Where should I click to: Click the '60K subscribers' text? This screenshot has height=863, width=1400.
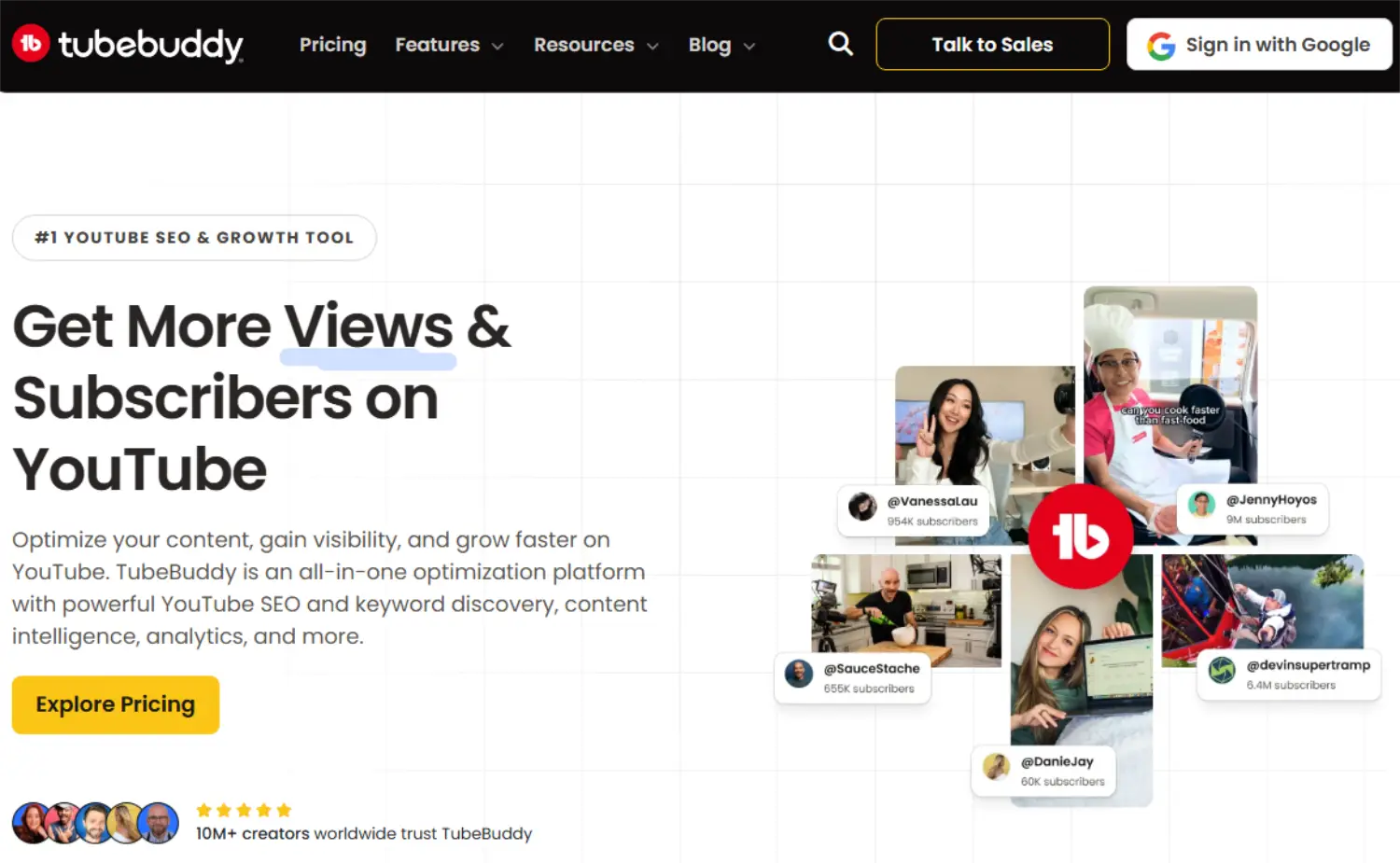pos(1062,782)
